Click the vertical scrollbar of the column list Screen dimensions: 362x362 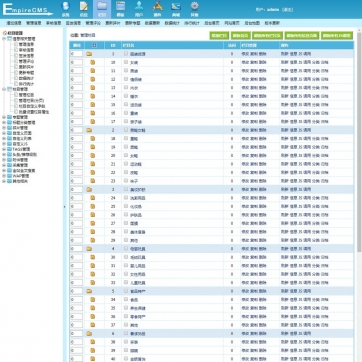[359, 140]
